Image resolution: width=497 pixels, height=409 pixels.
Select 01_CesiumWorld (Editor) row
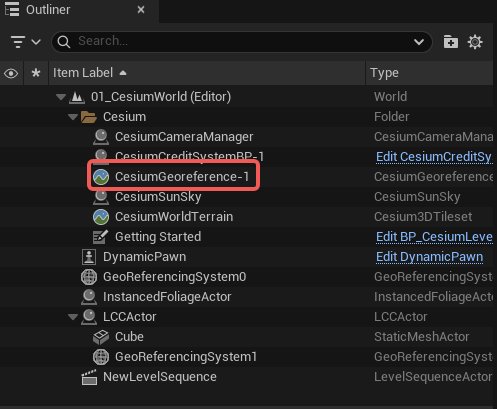246,97
